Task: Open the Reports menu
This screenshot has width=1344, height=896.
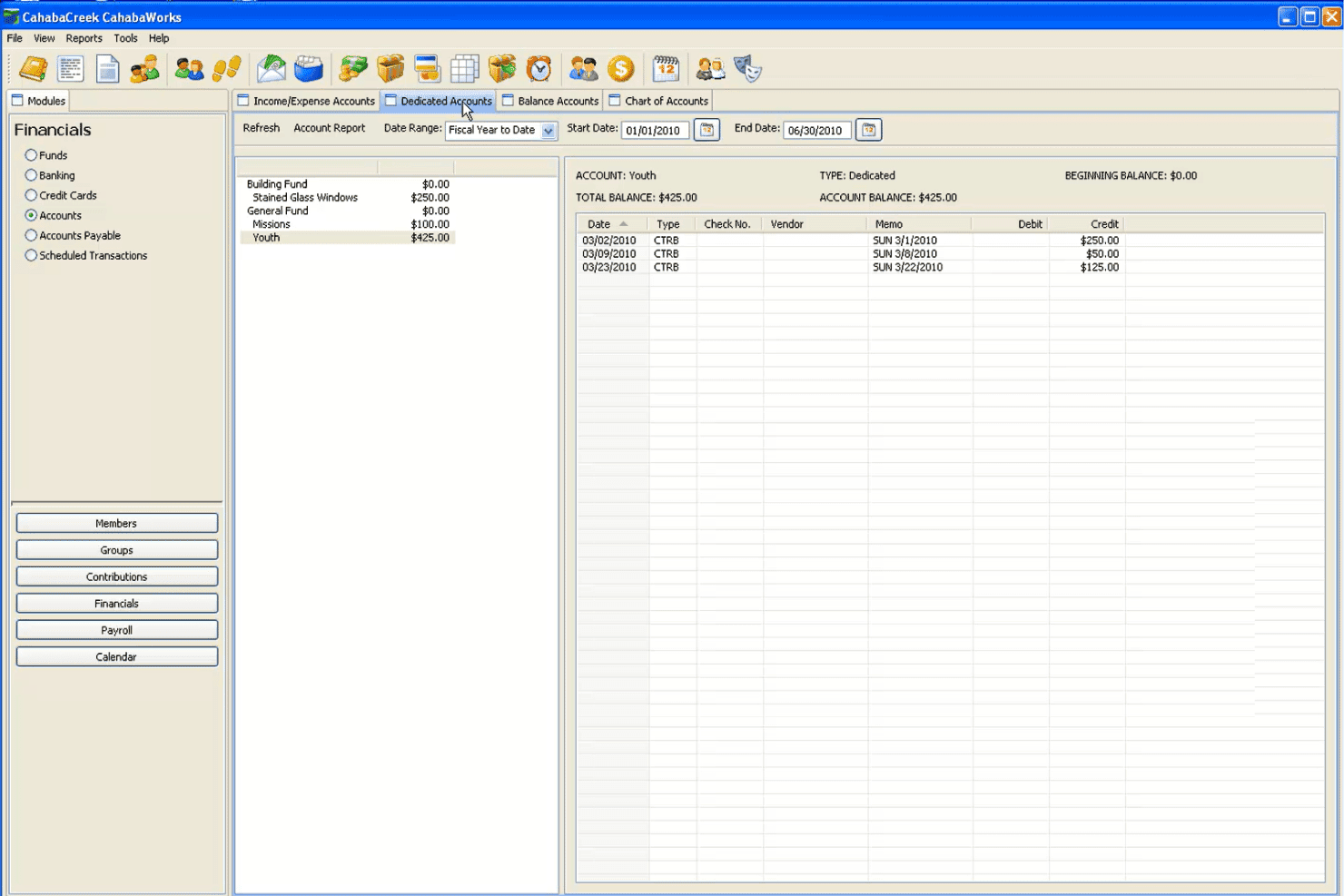Action: point(84,38)
